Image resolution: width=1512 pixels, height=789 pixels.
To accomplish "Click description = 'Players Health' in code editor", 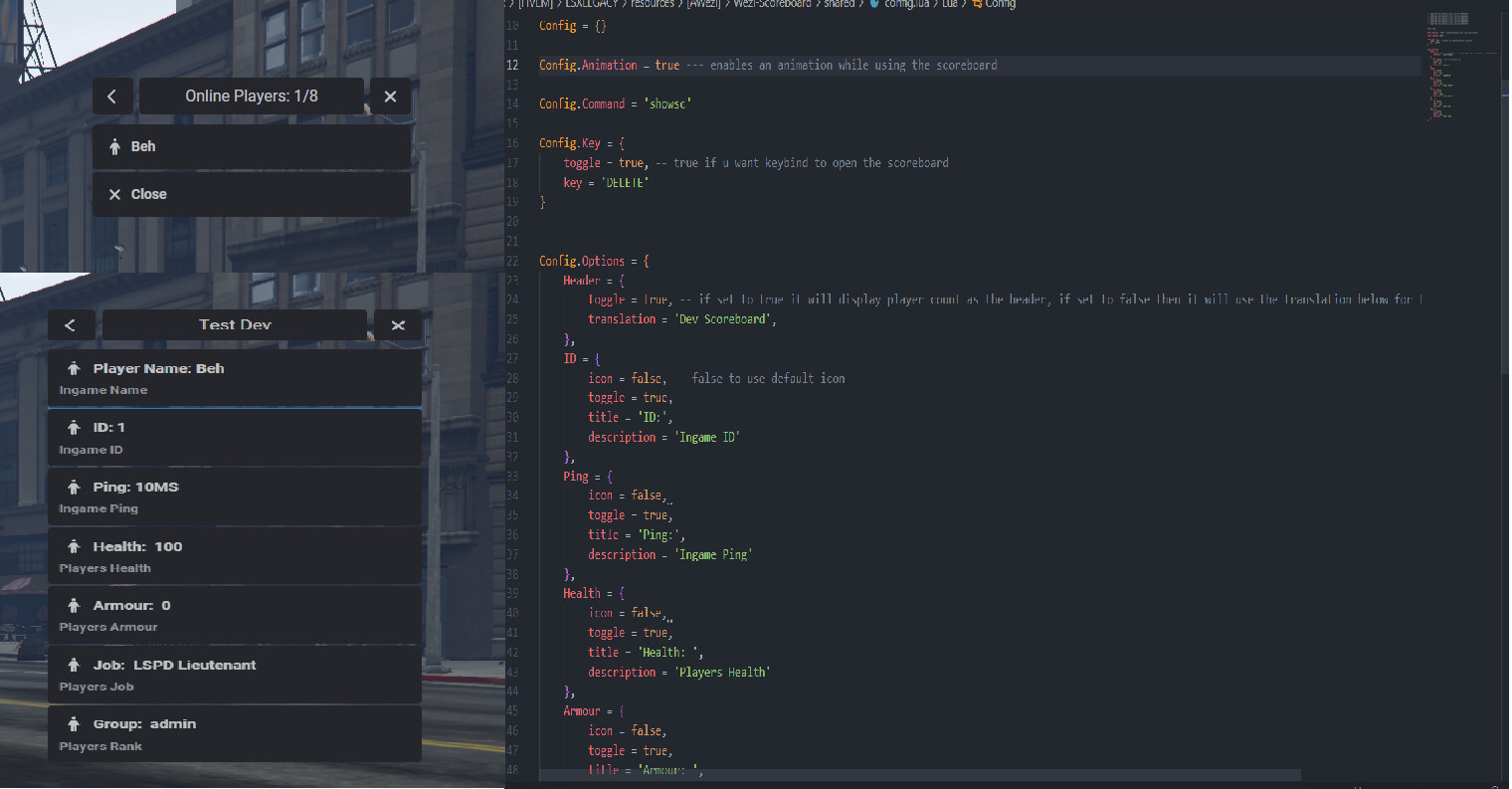I will (x=679, y=673).
